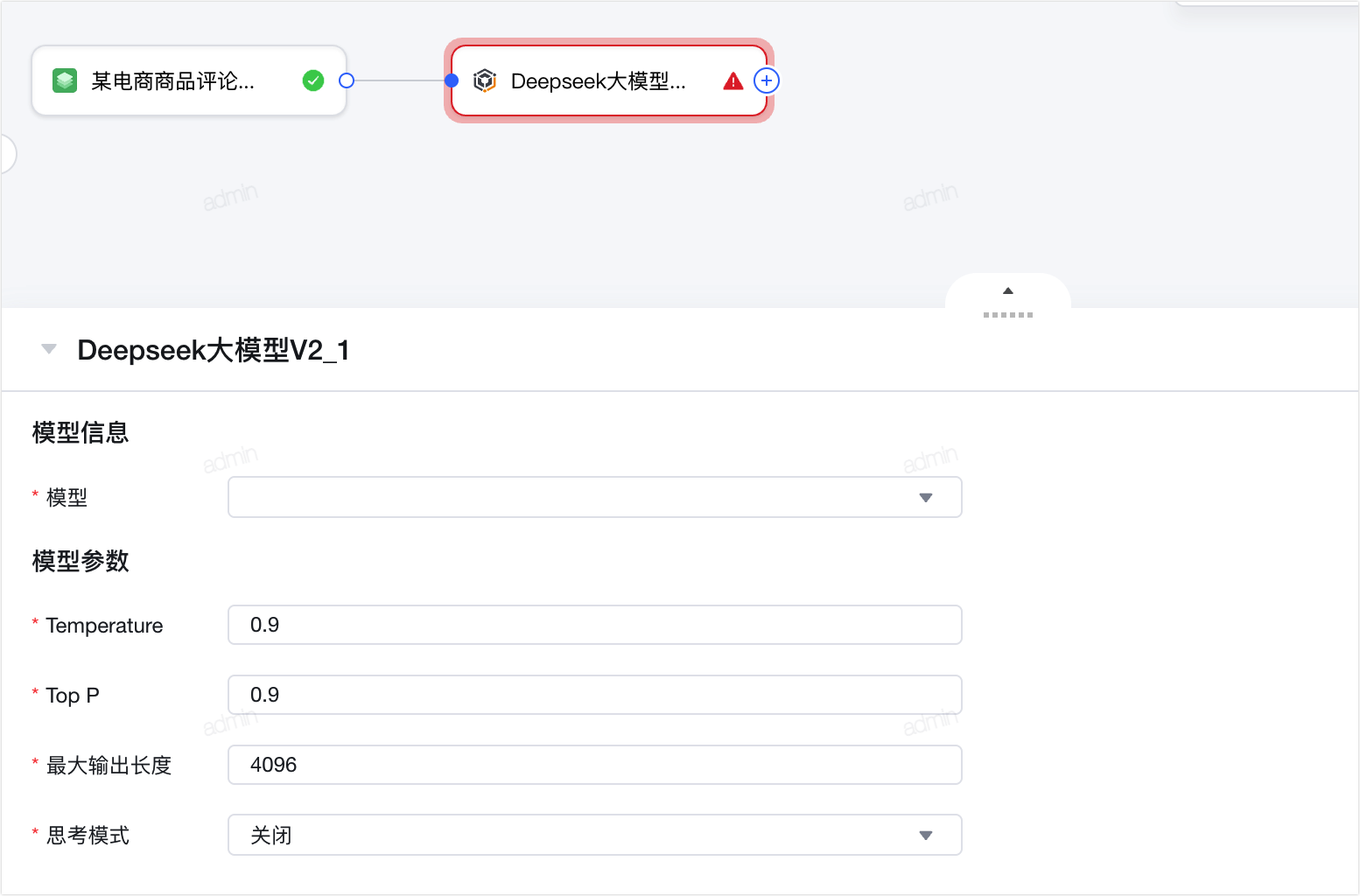Click the 模型信息 section heading

[x=81, y=432]
